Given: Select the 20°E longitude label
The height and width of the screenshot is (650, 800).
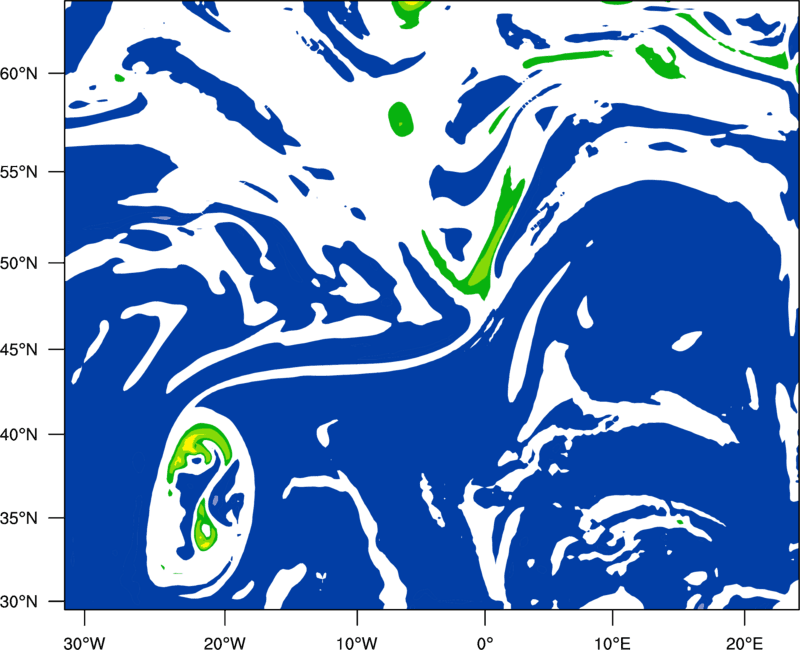Looking at the screenshot, I should pos(744,643).
